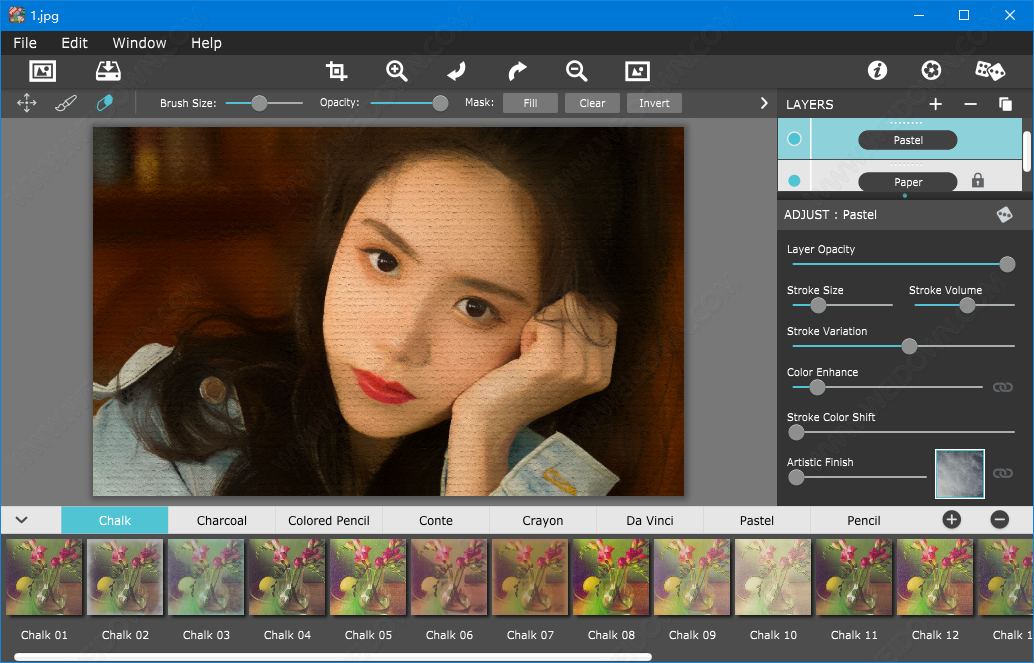
Task: Open the Help menu
Action: click(206, 43)
